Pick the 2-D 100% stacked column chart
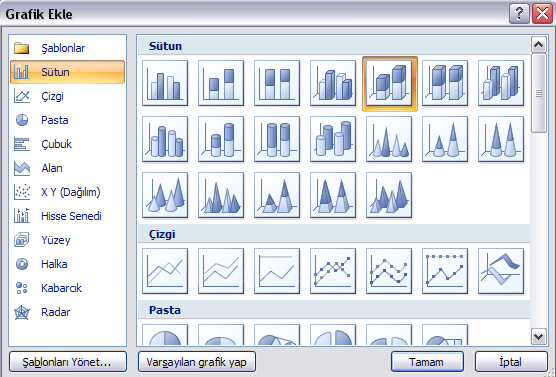556x377 pixels. (277, 83)
